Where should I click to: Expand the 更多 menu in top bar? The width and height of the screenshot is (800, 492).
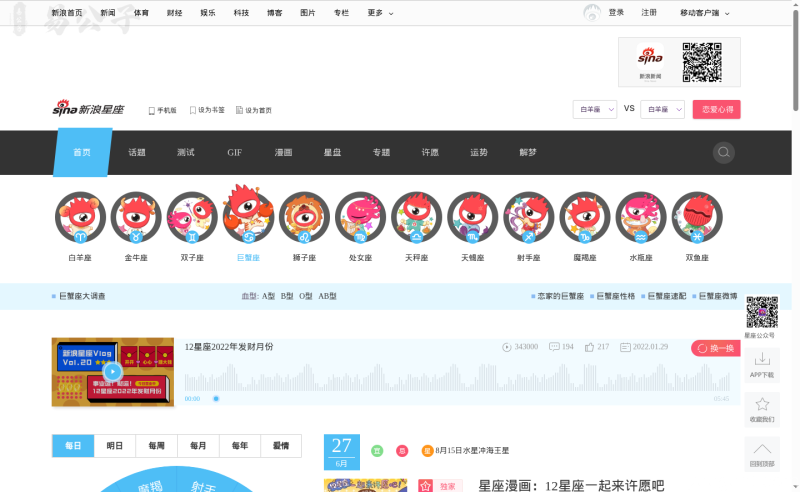pyautogui.click(x=380, y=13)
